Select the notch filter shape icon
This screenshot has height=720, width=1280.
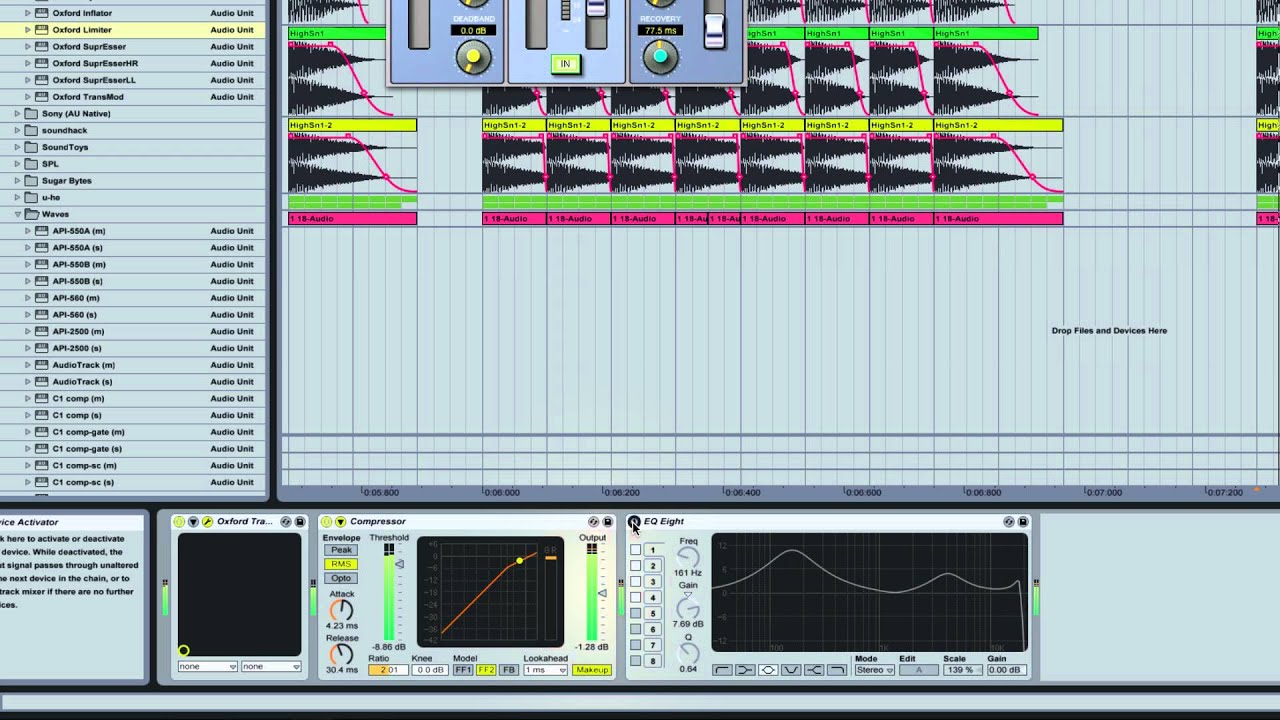(791, 670)
